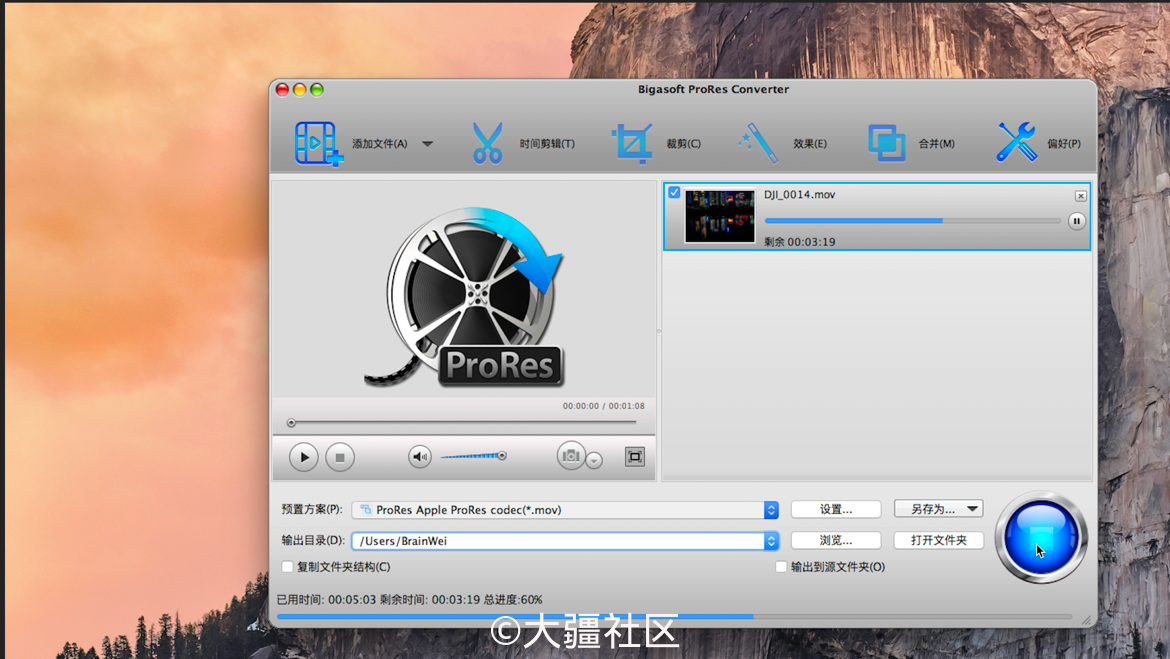Open the preset profile ProRes dropdown
Viewport: 1170px width, 659px height.
click(565, 510)
